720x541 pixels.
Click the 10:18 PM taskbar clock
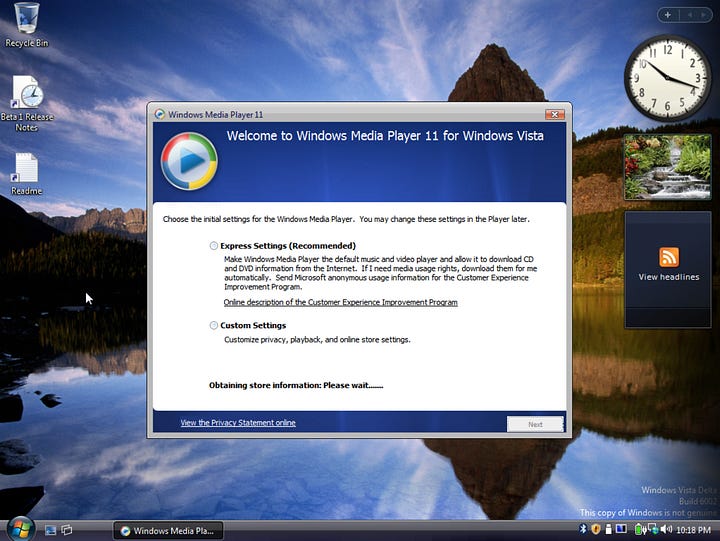(693, 530)
